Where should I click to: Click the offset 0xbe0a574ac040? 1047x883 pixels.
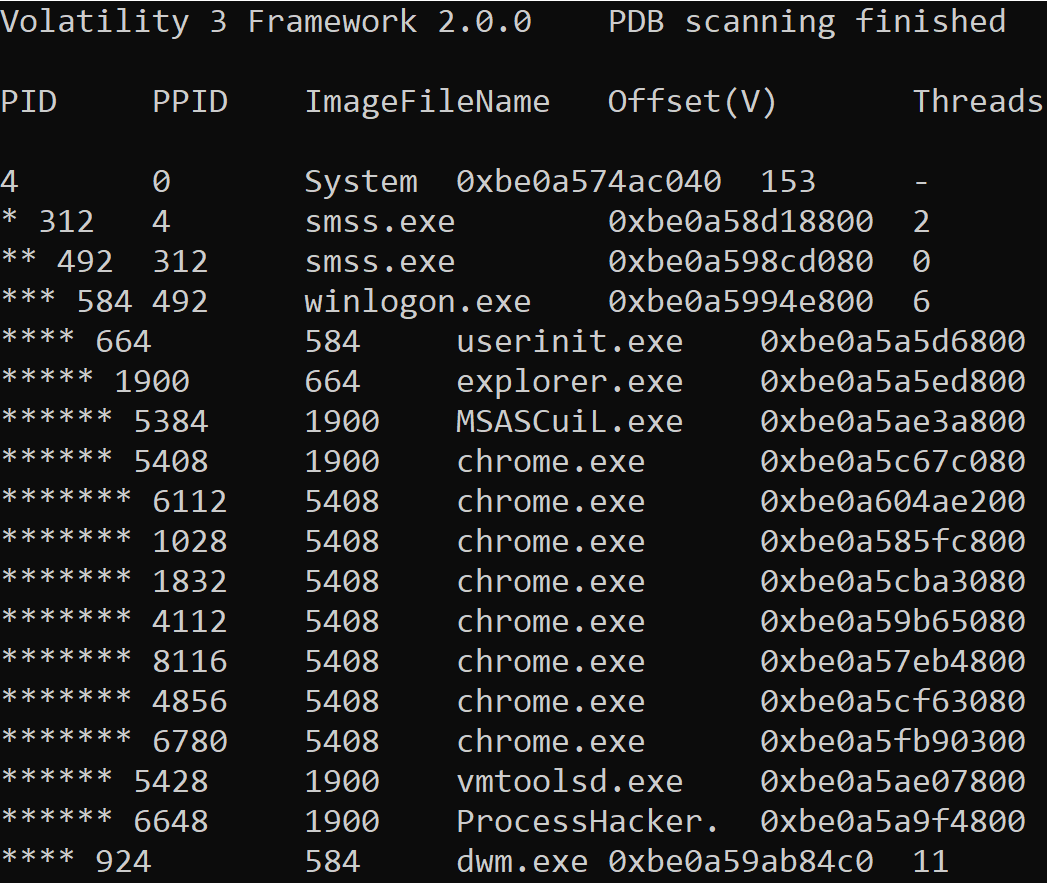point(588,181)
